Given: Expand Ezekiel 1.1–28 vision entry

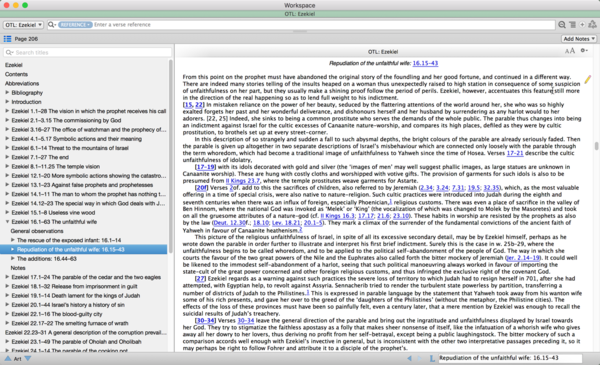Looking at the screenshot, I should pyautogui.click(x=7, y=111).
